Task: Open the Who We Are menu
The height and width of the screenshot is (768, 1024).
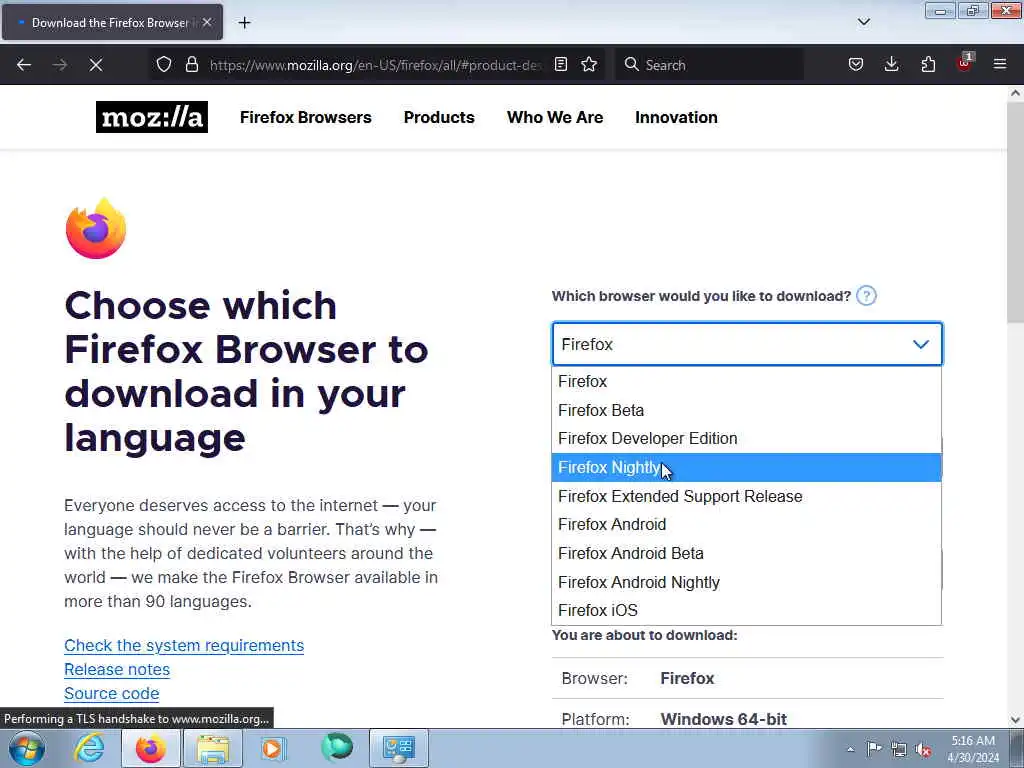Action: 554,118
